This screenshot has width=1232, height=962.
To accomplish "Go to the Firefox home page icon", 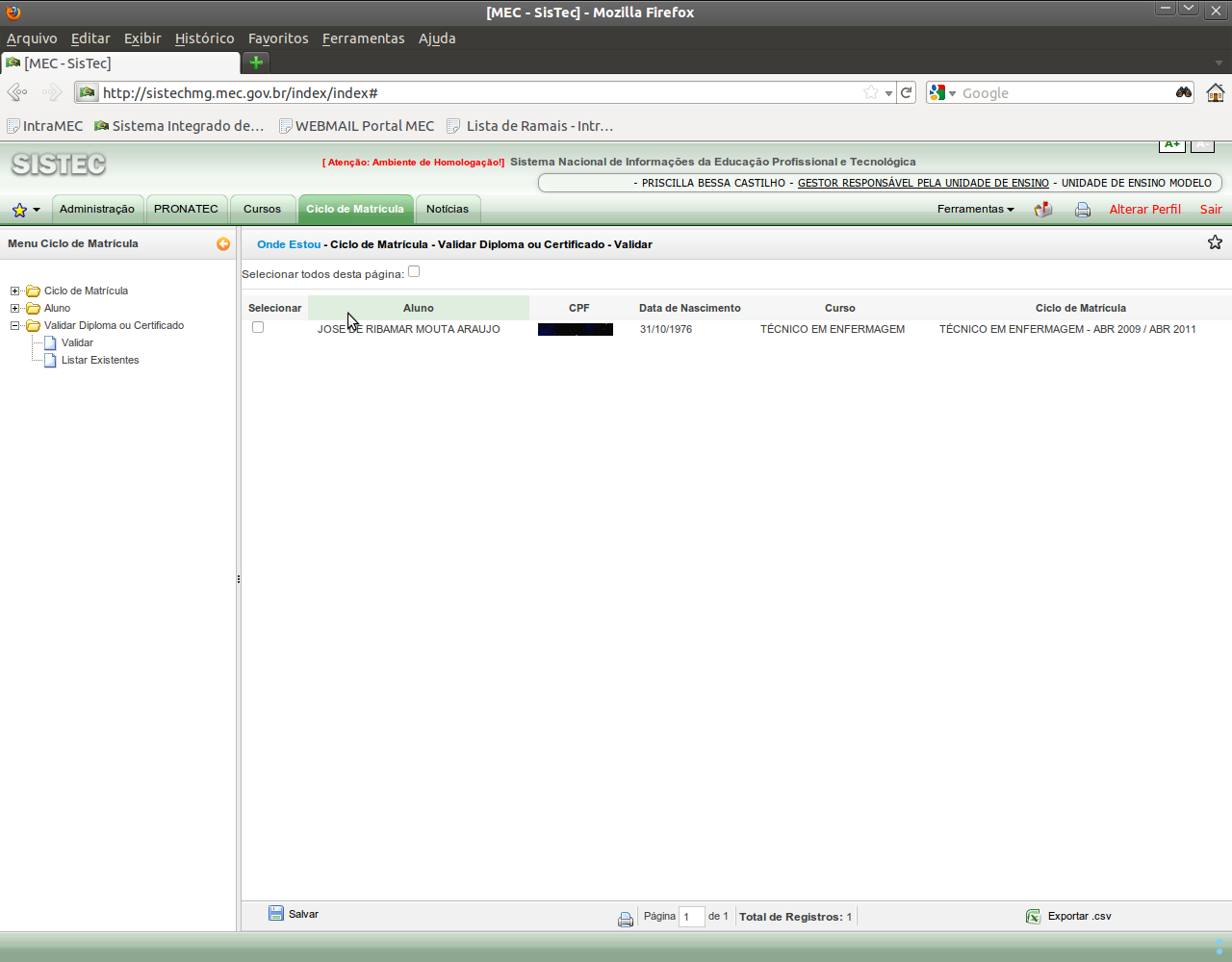I will pyautogui.click(x=1216, y=92).
